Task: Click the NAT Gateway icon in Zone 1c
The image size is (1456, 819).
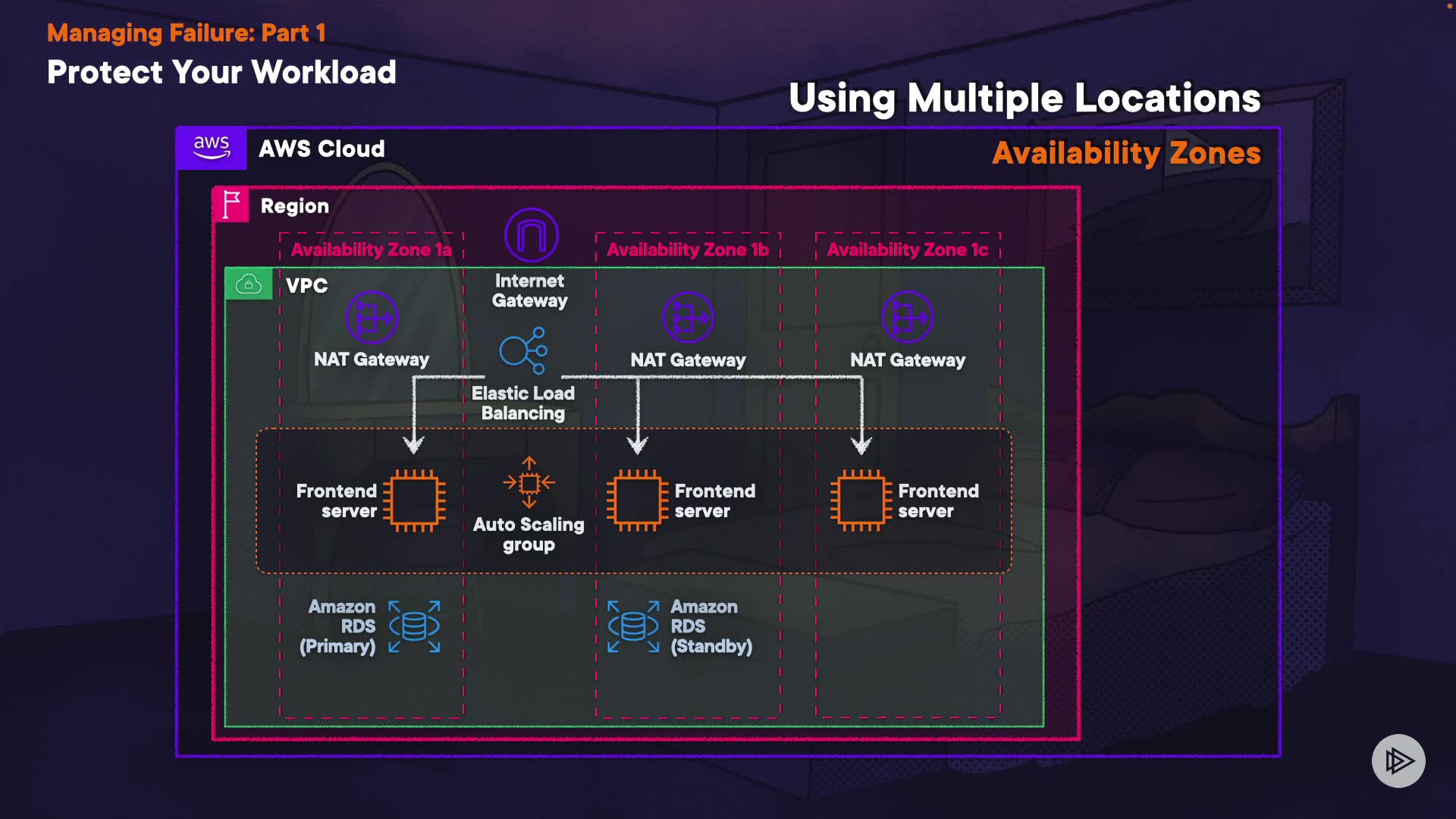Action: 908,317
